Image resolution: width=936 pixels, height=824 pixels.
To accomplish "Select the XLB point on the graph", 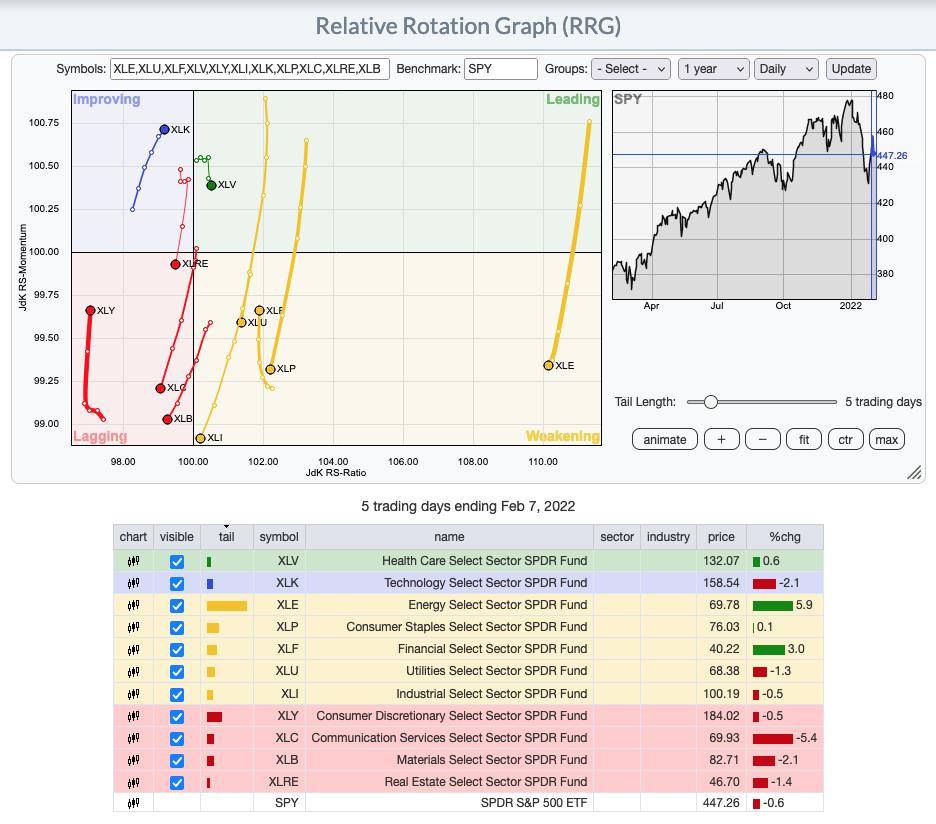I will coord(168,420).
